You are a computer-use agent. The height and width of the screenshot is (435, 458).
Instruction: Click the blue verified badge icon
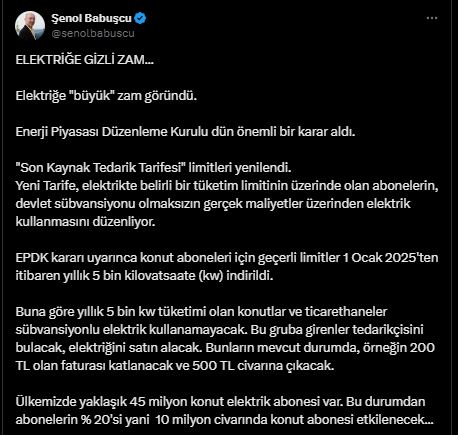click(x=140, y=18)
